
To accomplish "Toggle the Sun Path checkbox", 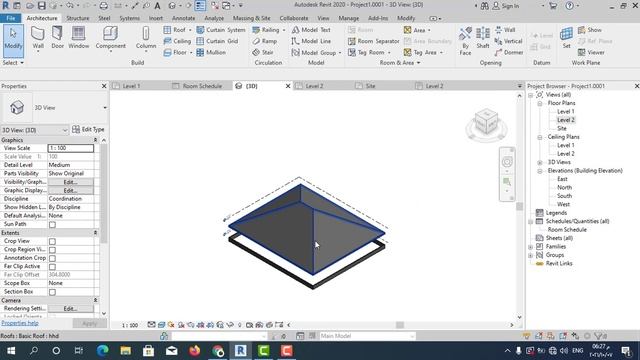I will 52,224.
